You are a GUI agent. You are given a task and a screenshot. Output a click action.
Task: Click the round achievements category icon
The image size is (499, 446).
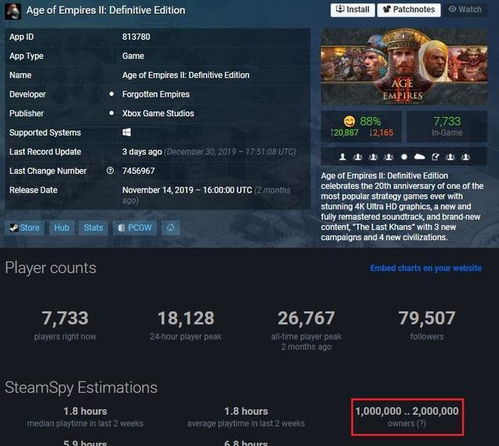coord(404,157)
